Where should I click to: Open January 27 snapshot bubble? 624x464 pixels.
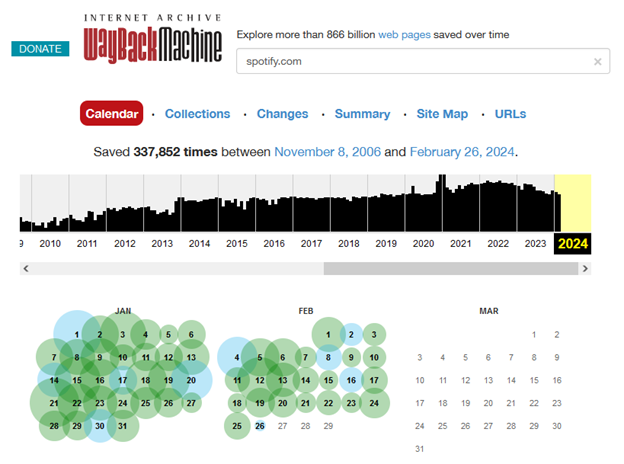191,403
